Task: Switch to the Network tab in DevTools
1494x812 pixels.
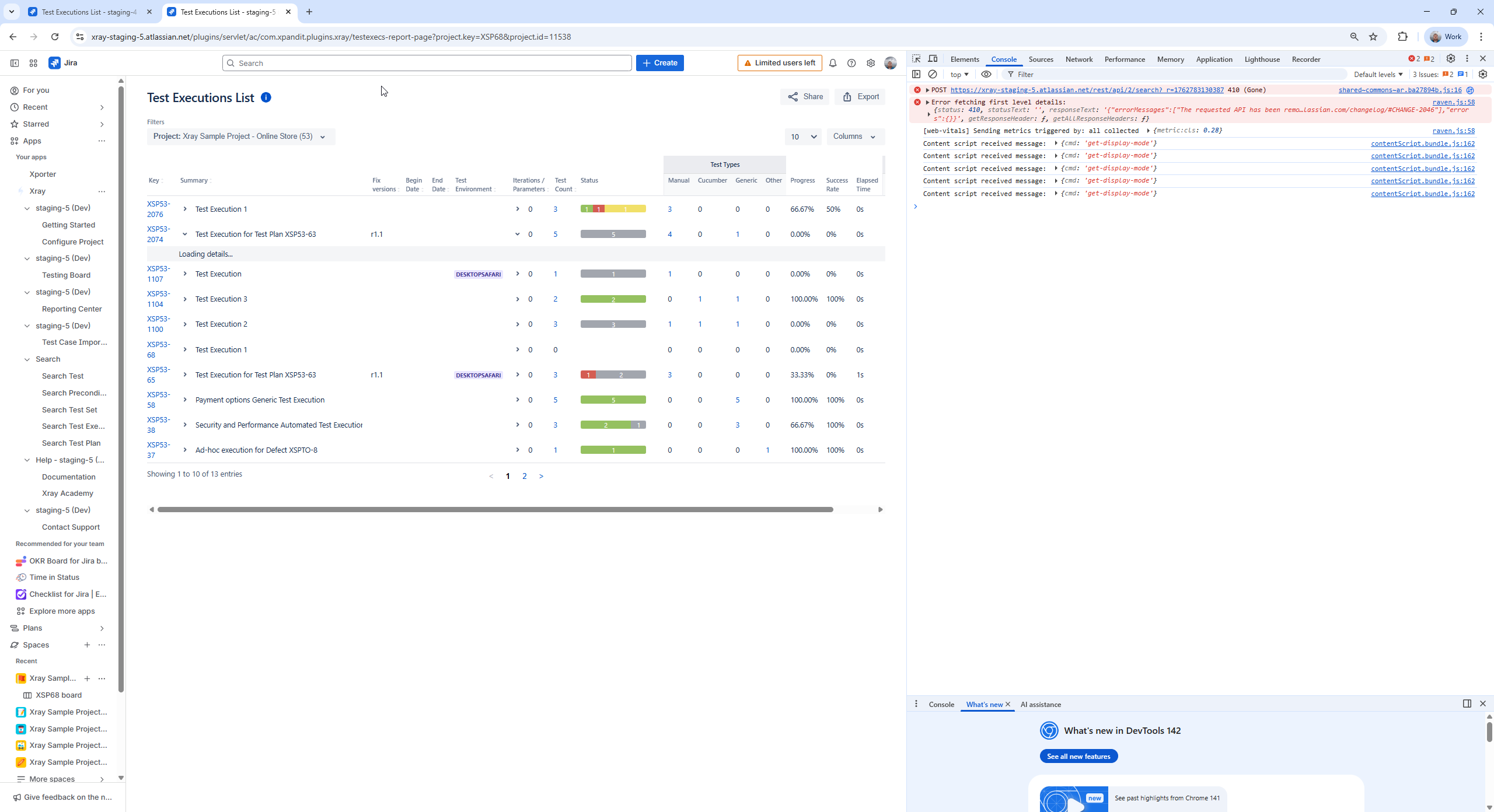Action: [x=1078, y=60]
